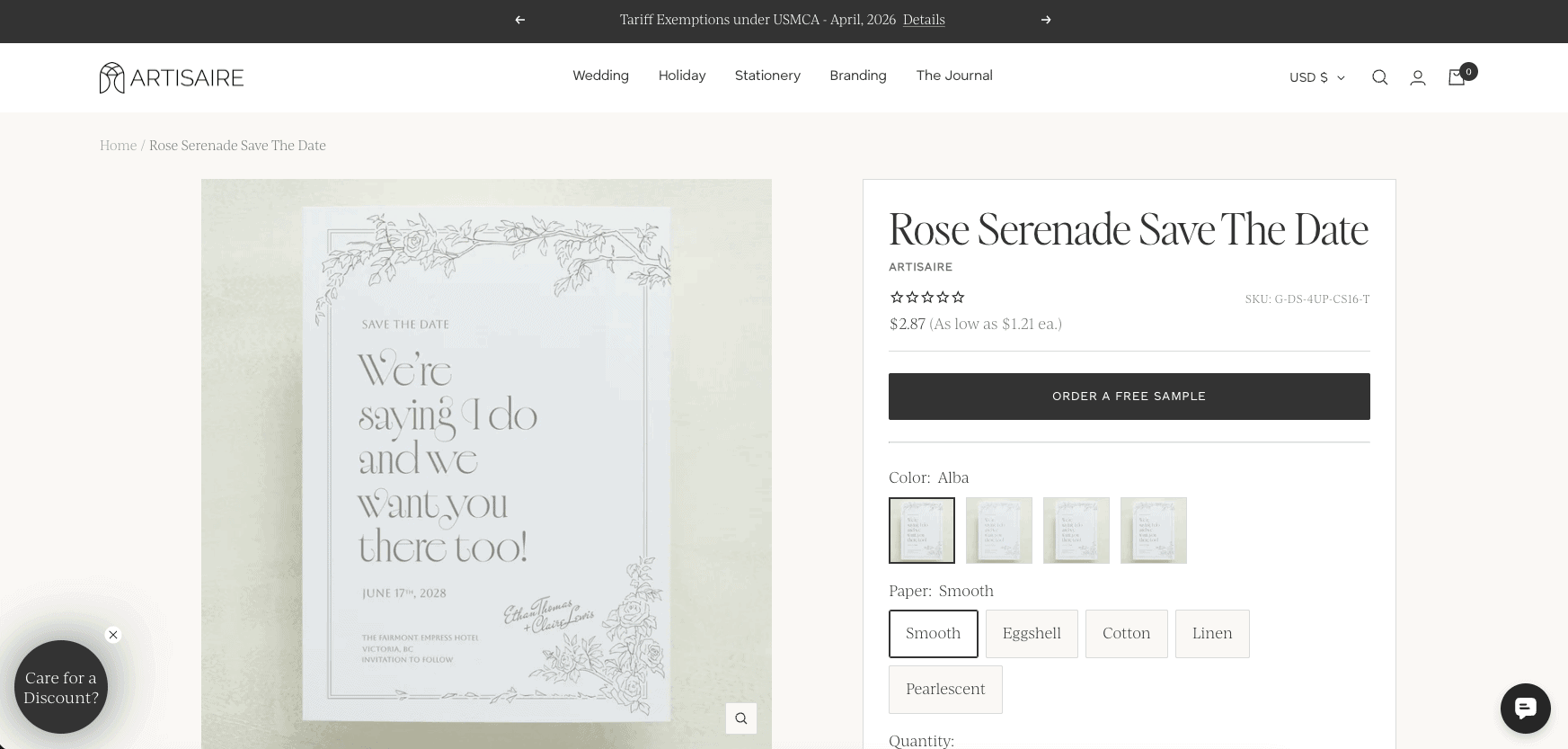Open the Branding menu
Image resolution: width=1568 pixels, height=749 pixels.
point(858,76)
